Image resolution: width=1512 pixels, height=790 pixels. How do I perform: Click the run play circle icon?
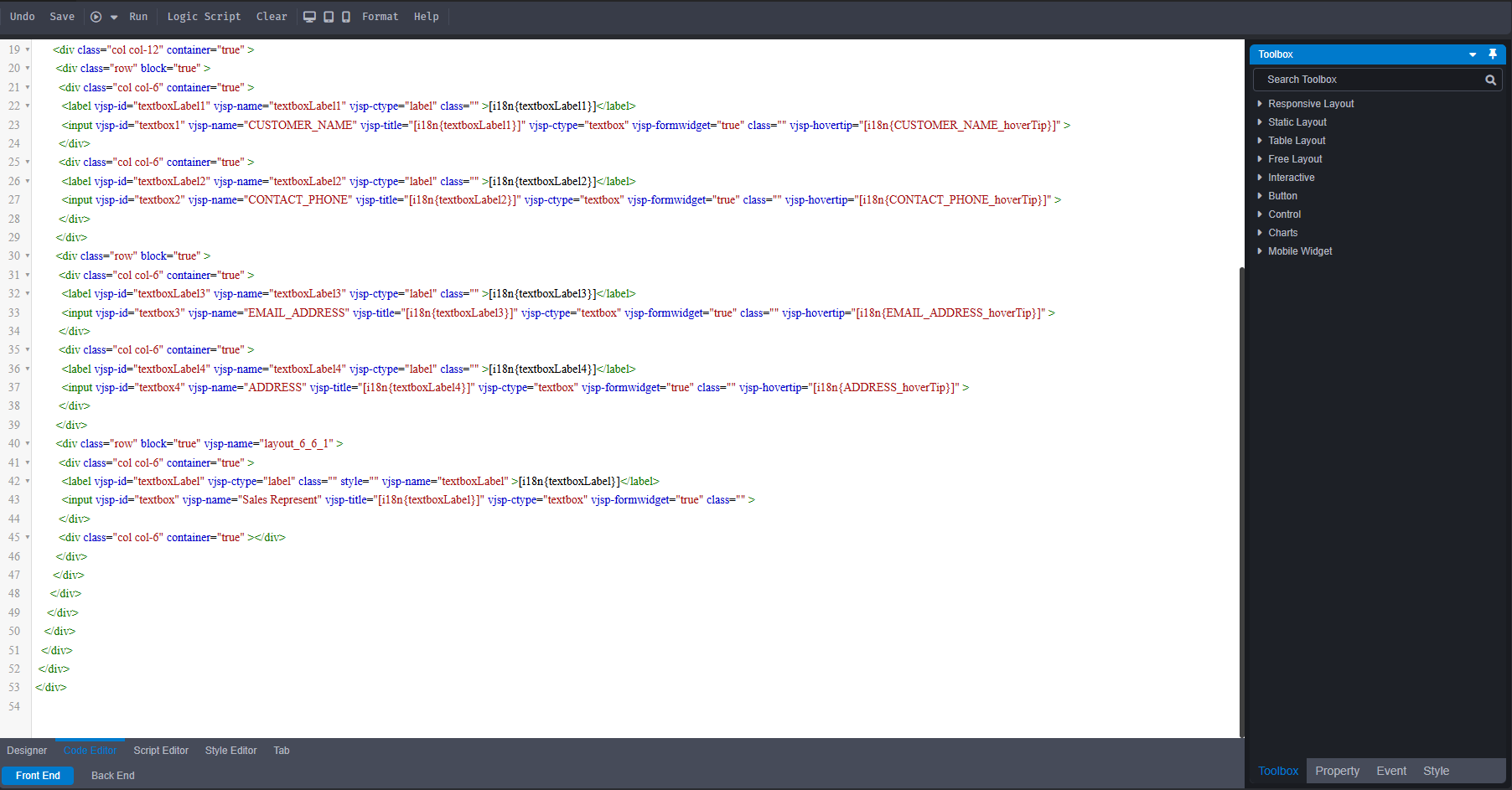pyautogui.click(x=96, y=17)
